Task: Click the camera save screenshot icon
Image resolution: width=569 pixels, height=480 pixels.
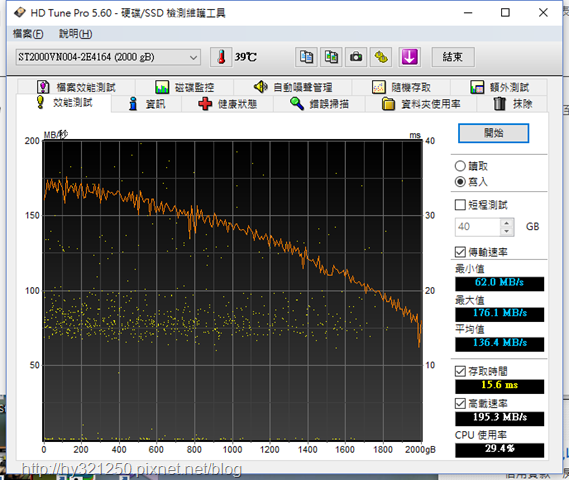Action: [356, 57]
